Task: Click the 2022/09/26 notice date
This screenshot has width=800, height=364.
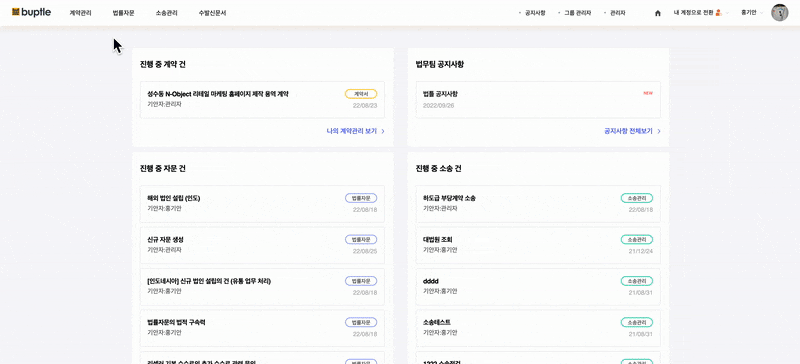Action: pyautogui.click(x=439, y=106)
